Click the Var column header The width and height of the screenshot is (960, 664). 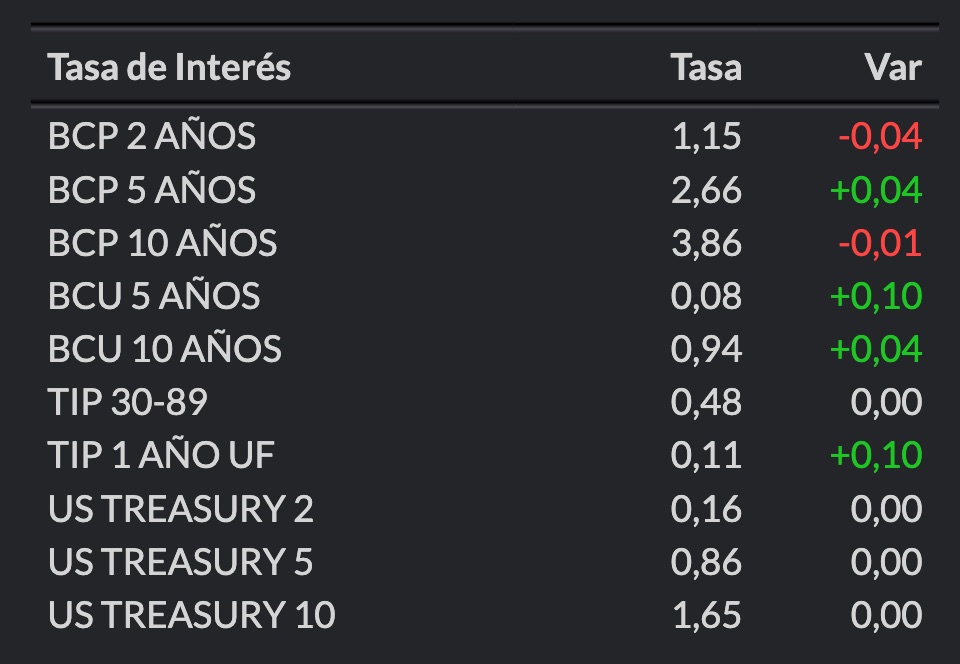pos(893,67)
